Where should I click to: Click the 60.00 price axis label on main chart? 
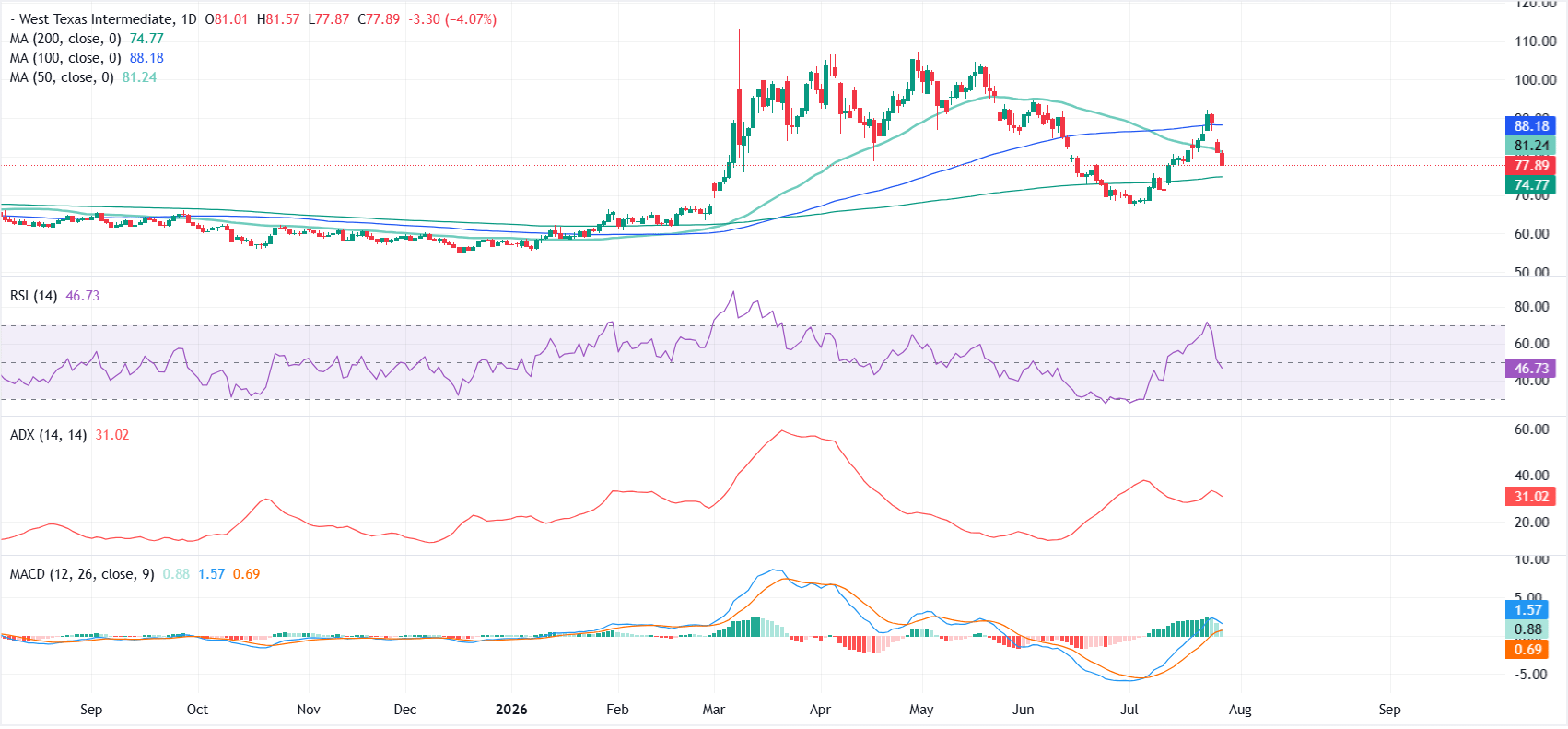pos(1532,234)
